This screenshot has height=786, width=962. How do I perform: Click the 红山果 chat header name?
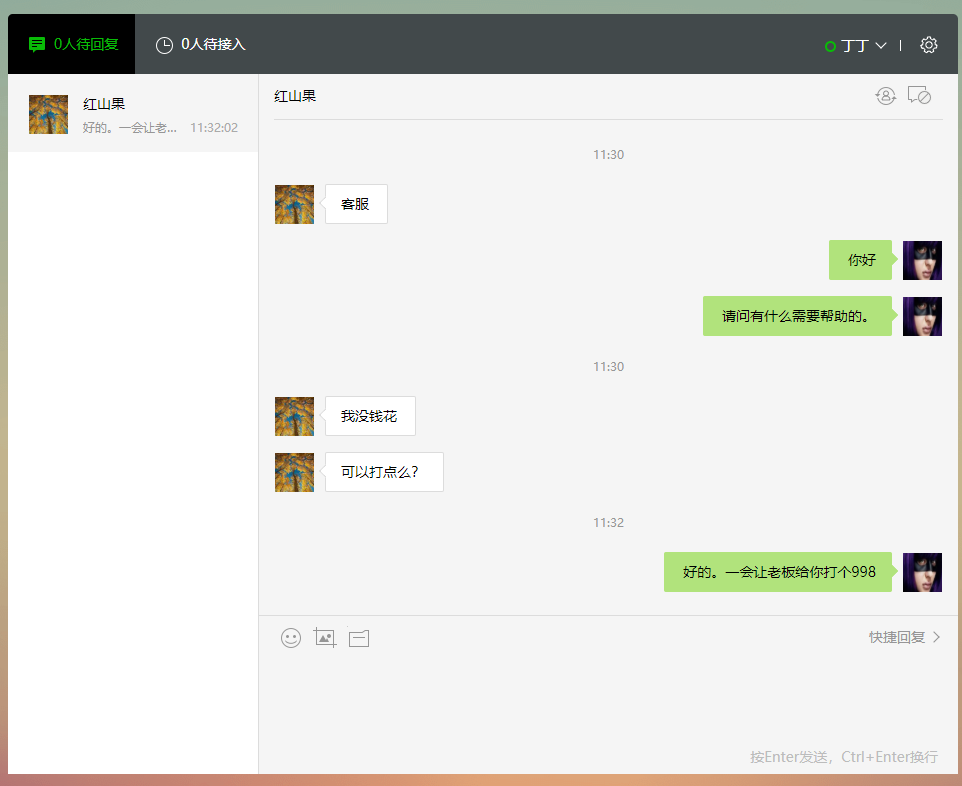(295, 96)
